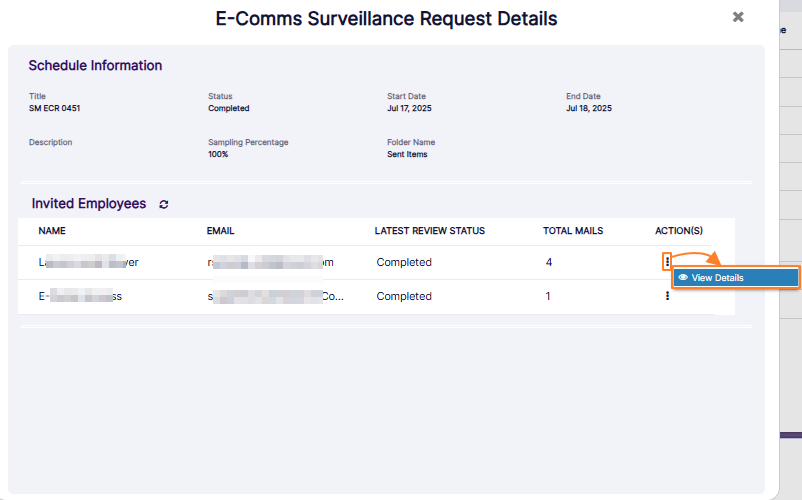Click total mails count 1
The width and height of the screenshot is (802, 500).
(548, 296)
